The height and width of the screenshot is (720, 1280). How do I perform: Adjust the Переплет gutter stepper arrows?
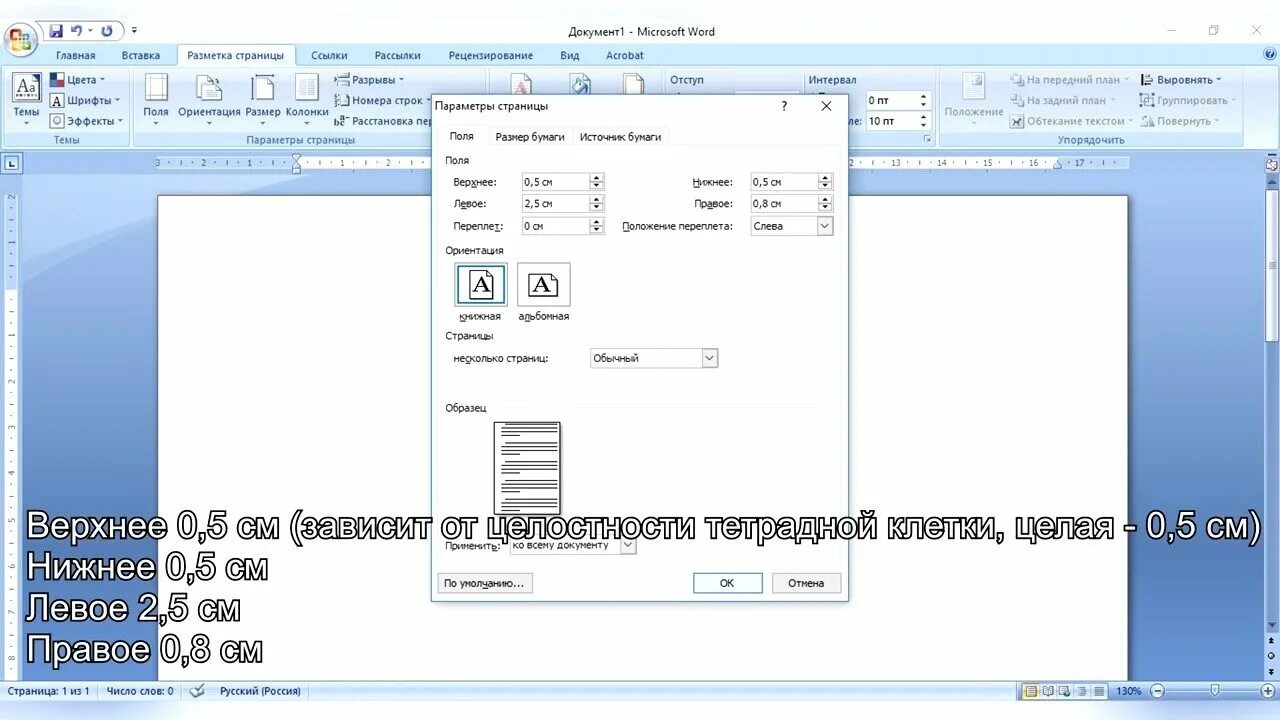click(x=597, y=226)
